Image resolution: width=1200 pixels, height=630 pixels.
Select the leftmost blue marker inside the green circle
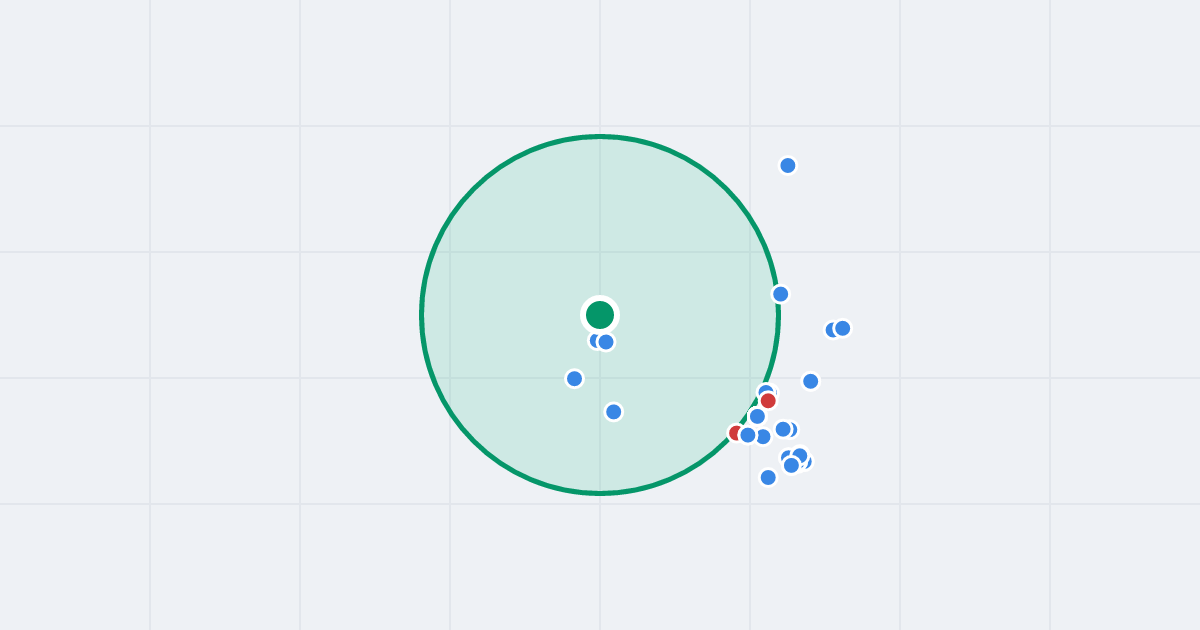pos(574,378)
